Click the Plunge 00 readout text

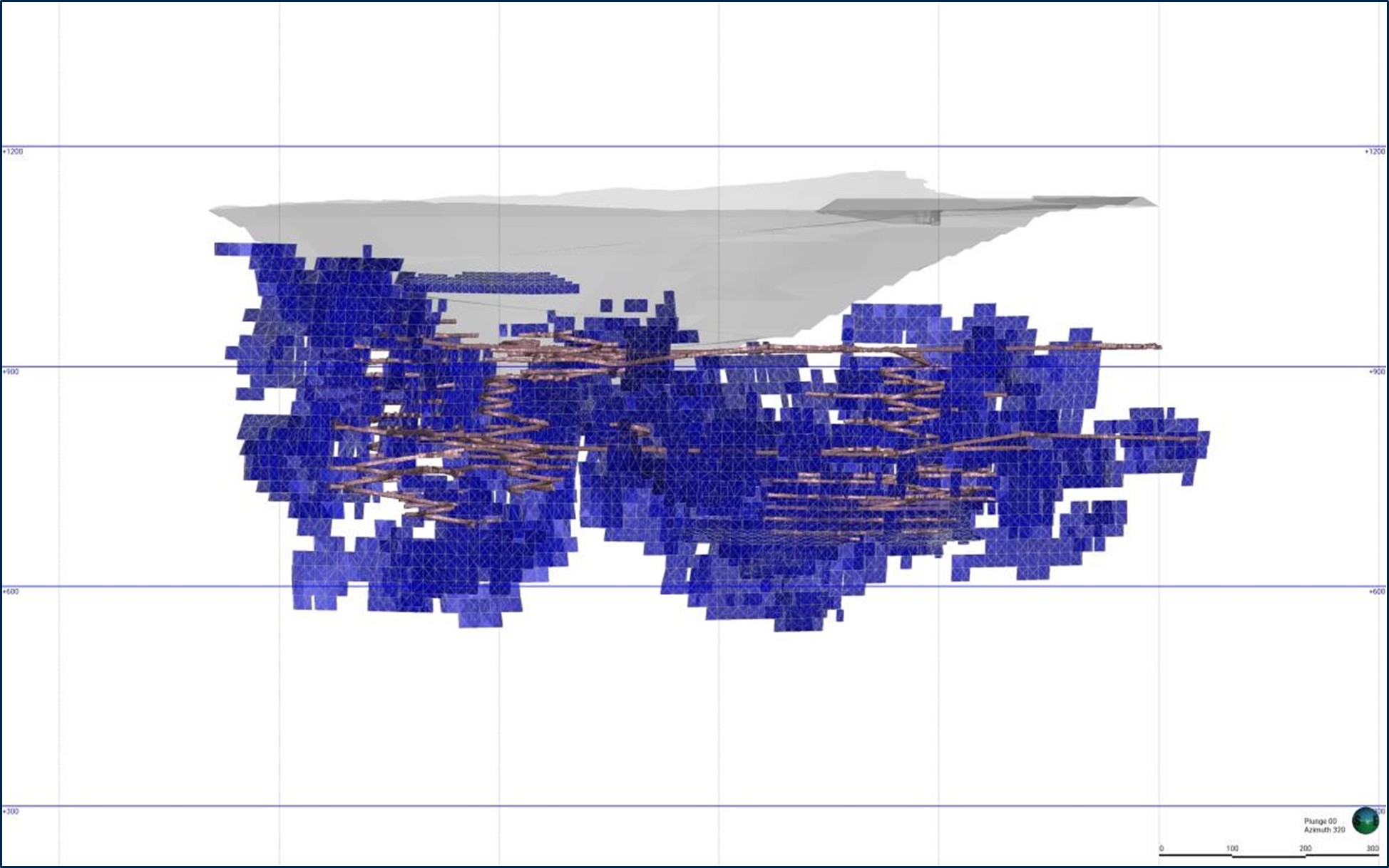[1321, 821]
